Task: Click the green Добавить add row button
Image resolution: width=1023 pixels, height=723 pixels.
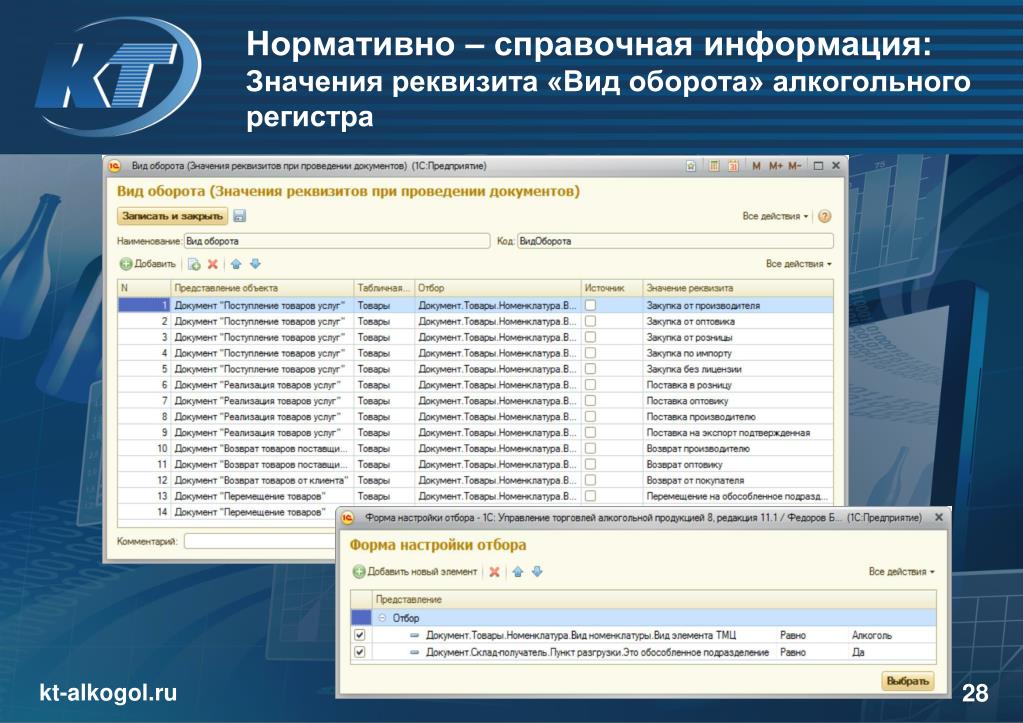Action: [148, 264]
